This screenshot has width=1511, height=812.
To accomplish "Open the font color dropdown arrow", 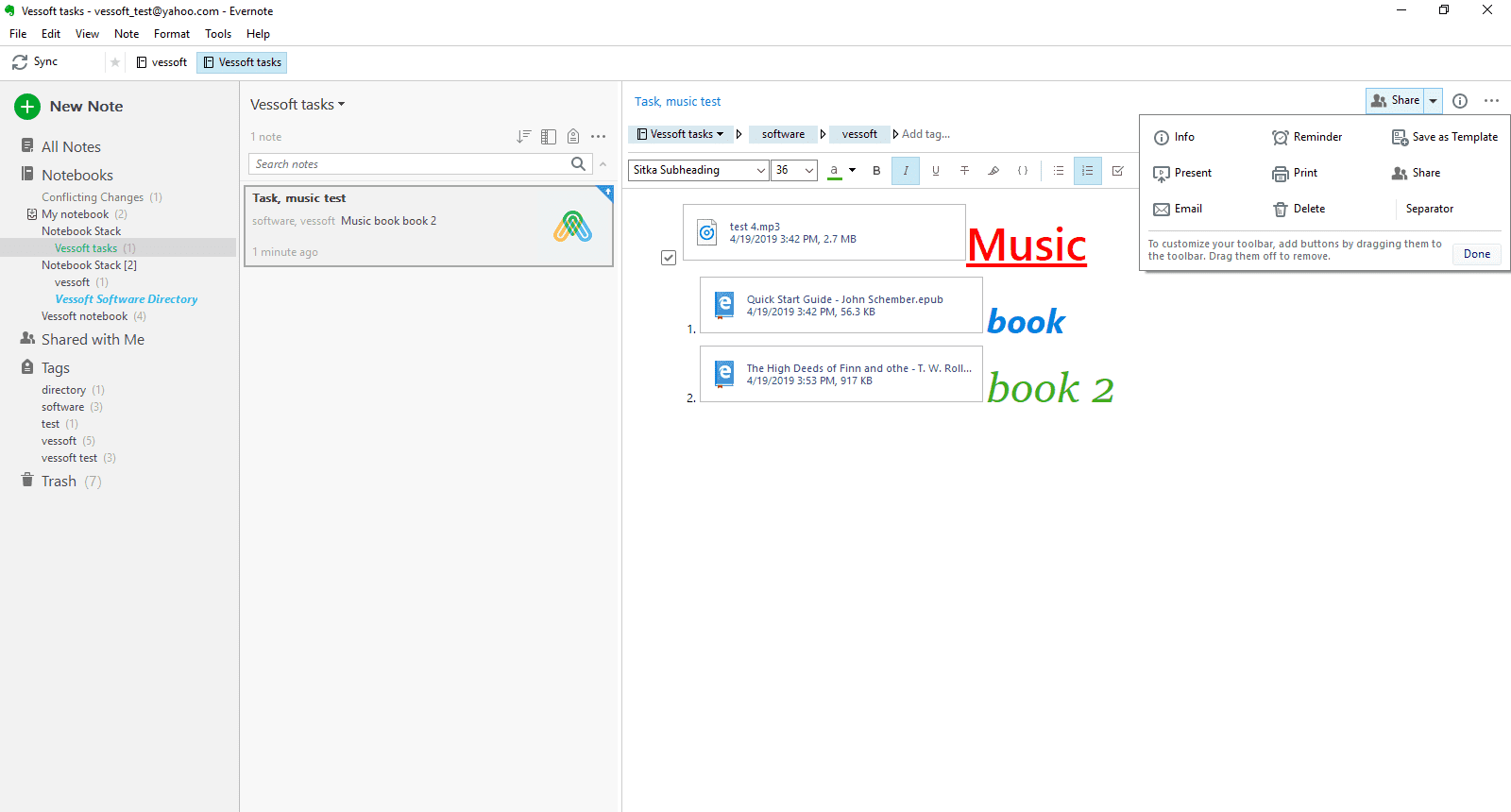I will click(x=852, y=171).
